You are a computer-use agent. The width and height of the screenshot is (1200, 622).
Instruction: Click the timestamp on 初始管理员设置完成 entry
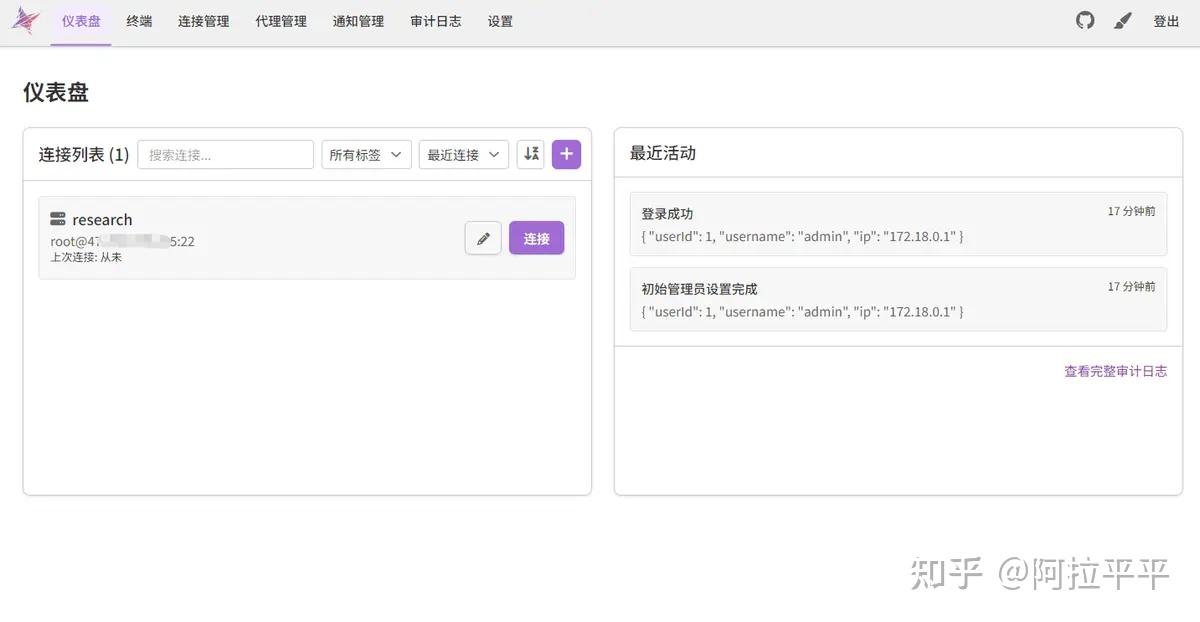[1131, 286]
